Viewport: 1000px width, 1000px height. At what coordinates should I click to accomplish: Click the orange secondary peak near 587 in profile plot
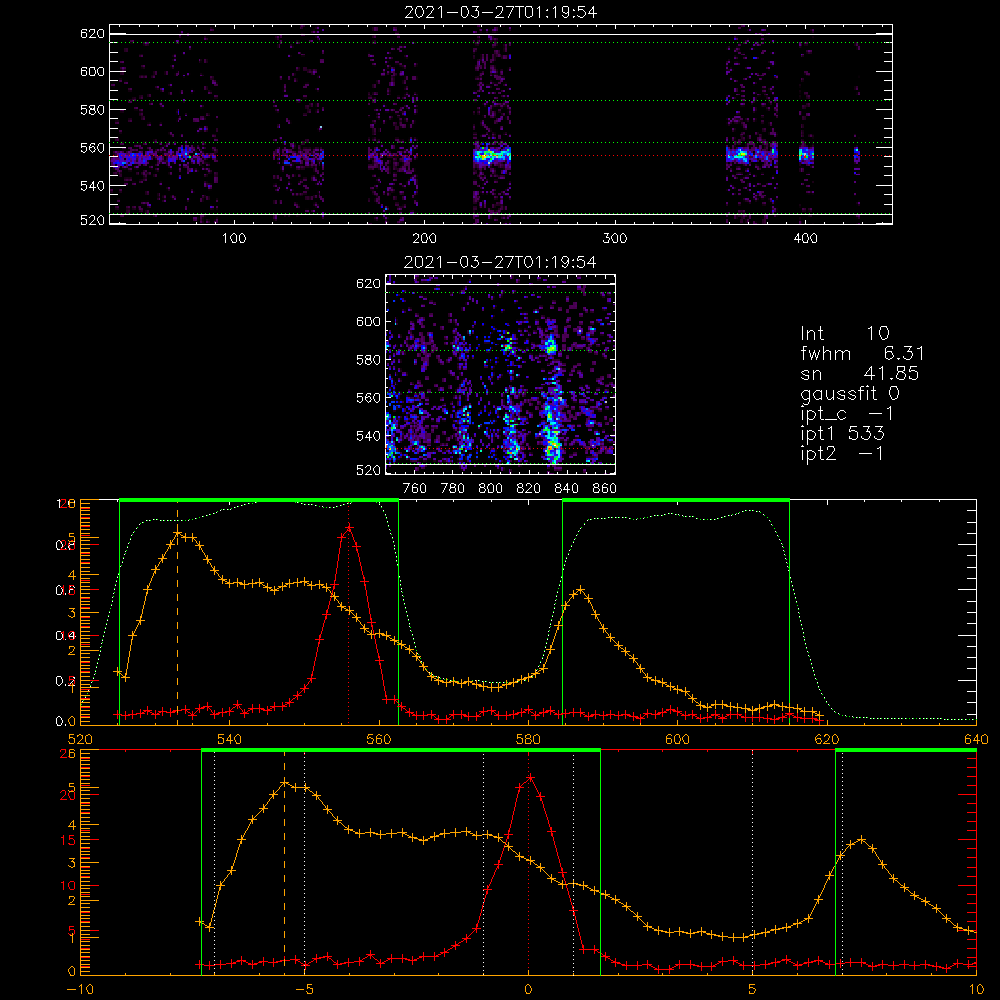pos(580,590)
